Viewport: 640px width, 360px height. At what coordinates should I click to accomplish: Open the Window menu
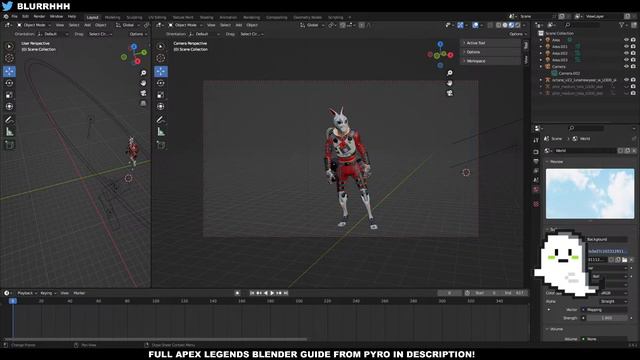pos(56,16)
